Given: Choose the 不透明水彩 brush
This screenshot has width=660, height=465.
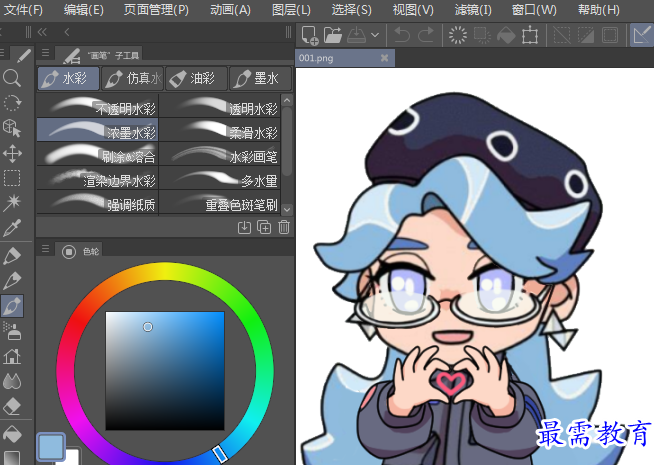Looking at the screenshot, I should coord(97,106).
